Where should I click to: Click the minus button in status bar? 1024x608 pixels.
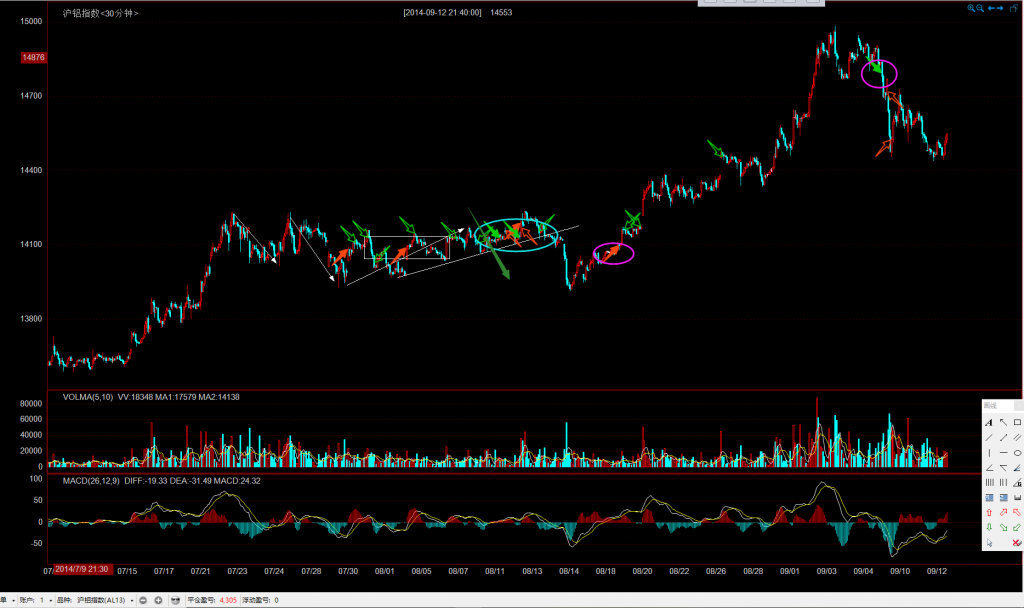(143, 600)
